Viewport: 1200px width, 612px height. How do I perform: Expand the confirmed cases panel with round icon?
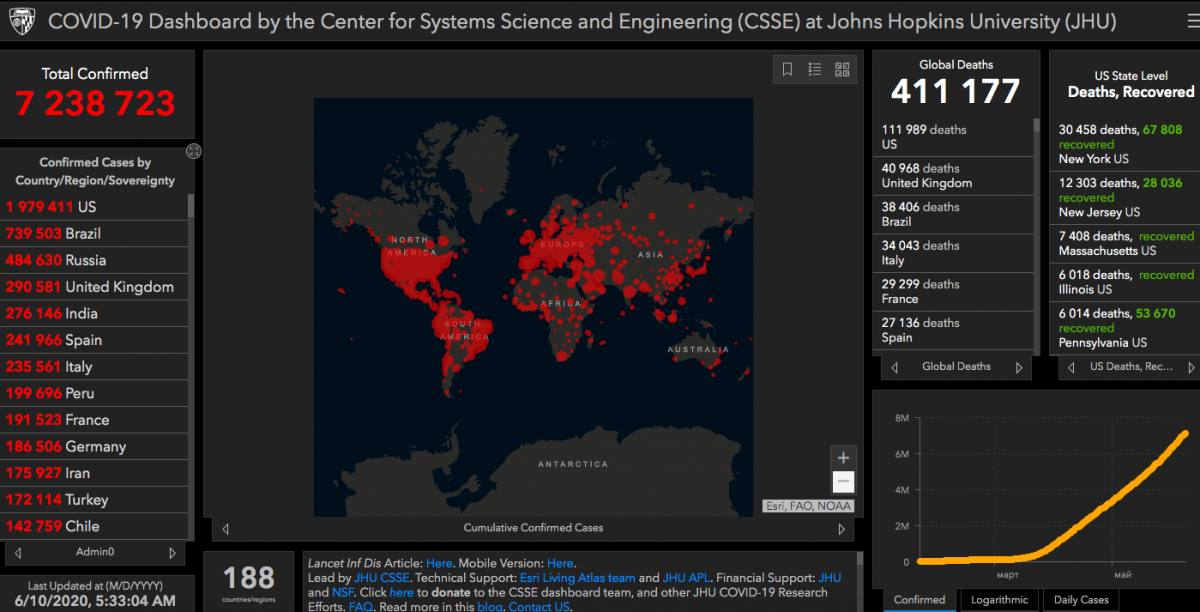pyautogui.click(x=194, y=151)
